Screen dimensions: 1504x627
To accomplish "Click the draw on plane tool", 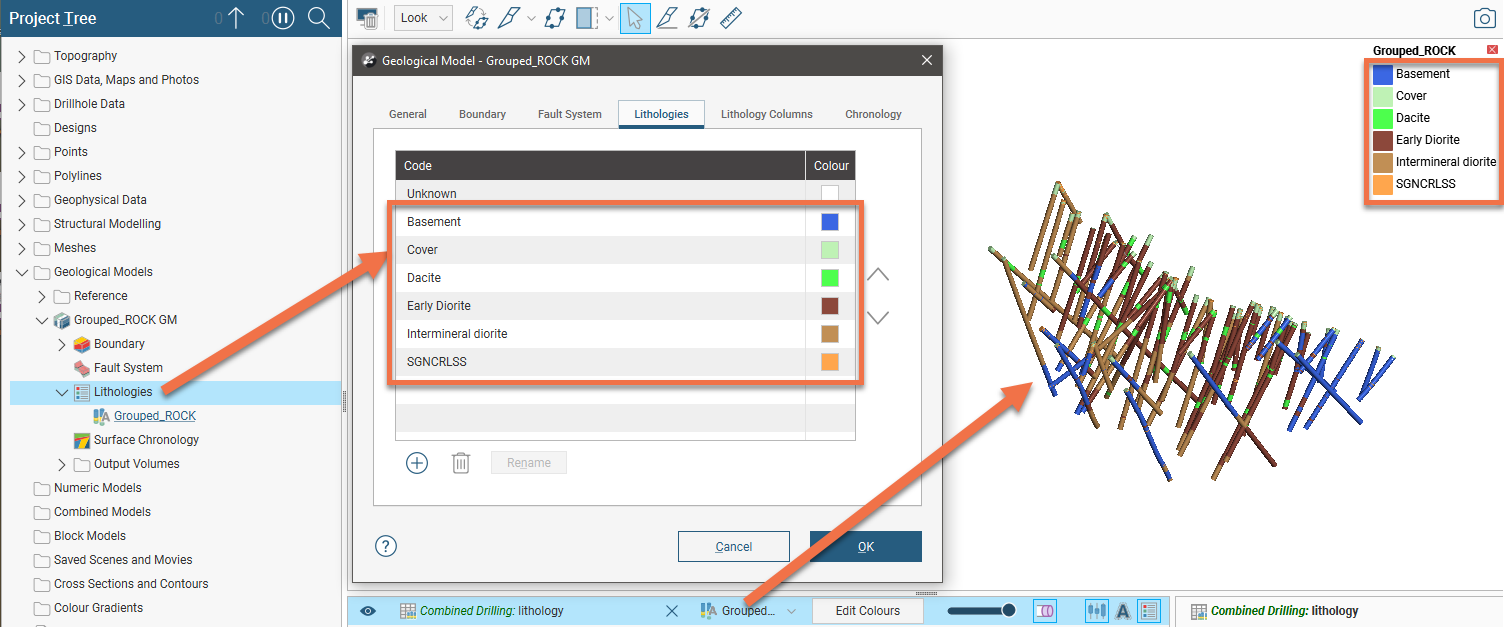I will click(x=667, y=18).
